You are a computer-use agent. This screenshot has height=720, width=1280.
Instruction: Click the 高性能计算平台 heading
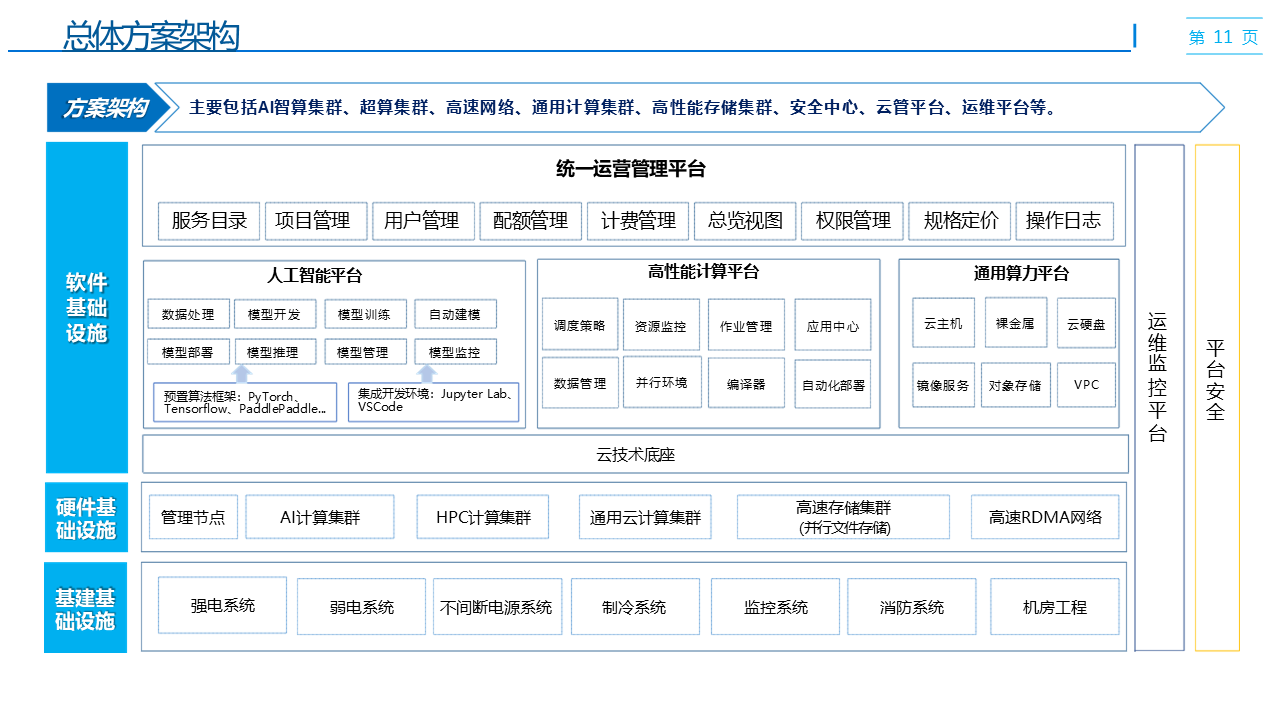click(703, 272)
